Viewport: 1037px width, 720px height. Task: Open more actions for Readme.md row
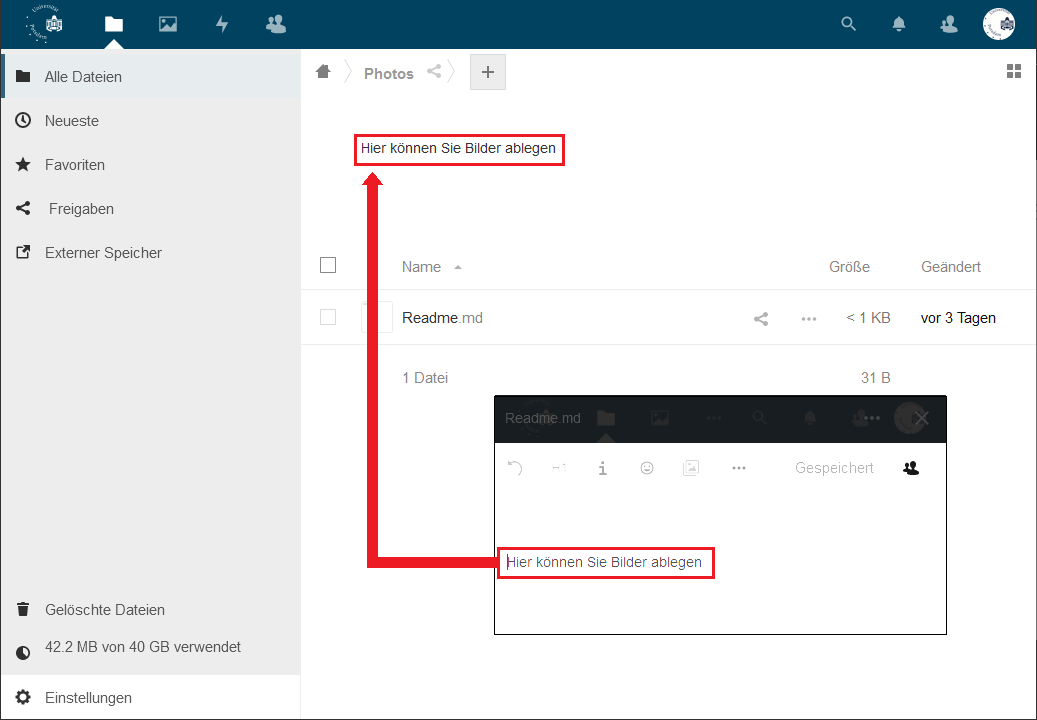point(809,319)
